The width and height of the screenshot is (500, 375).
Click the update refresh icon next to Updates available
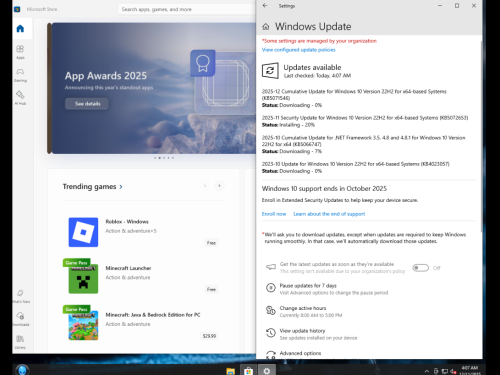point(270,71)
